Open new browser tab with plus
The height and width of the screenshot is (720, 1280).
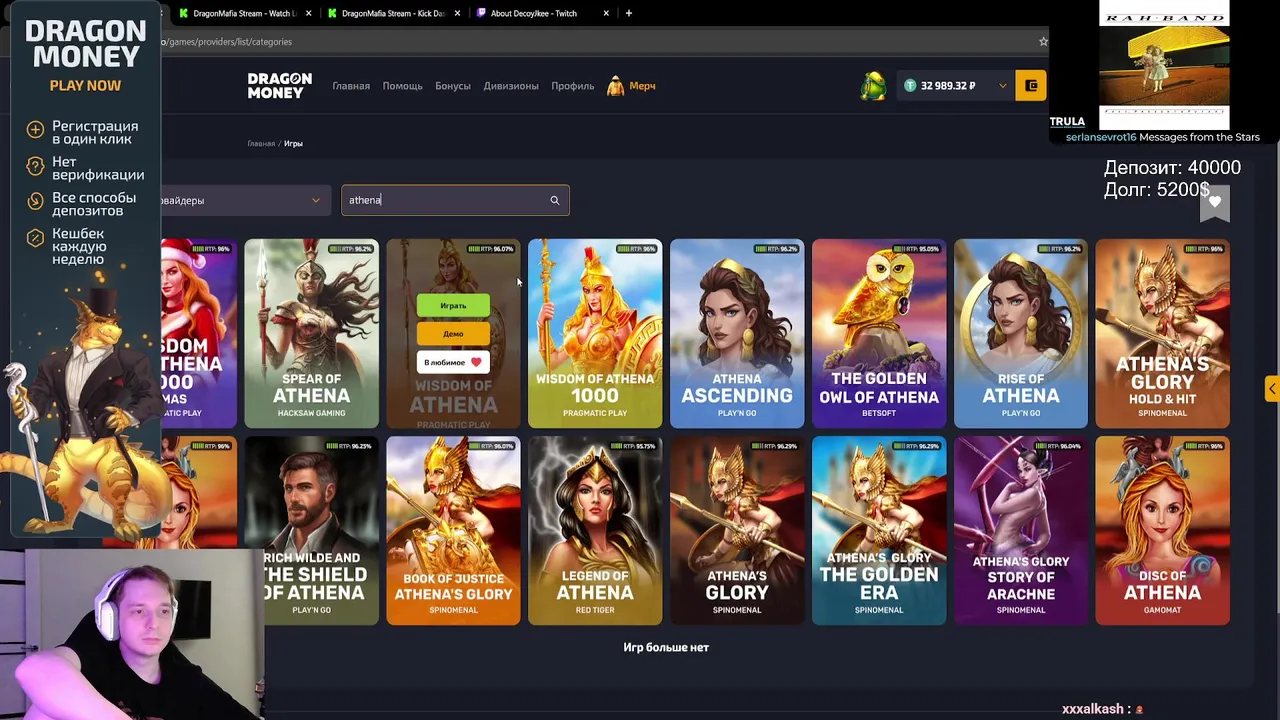(628, 13)
